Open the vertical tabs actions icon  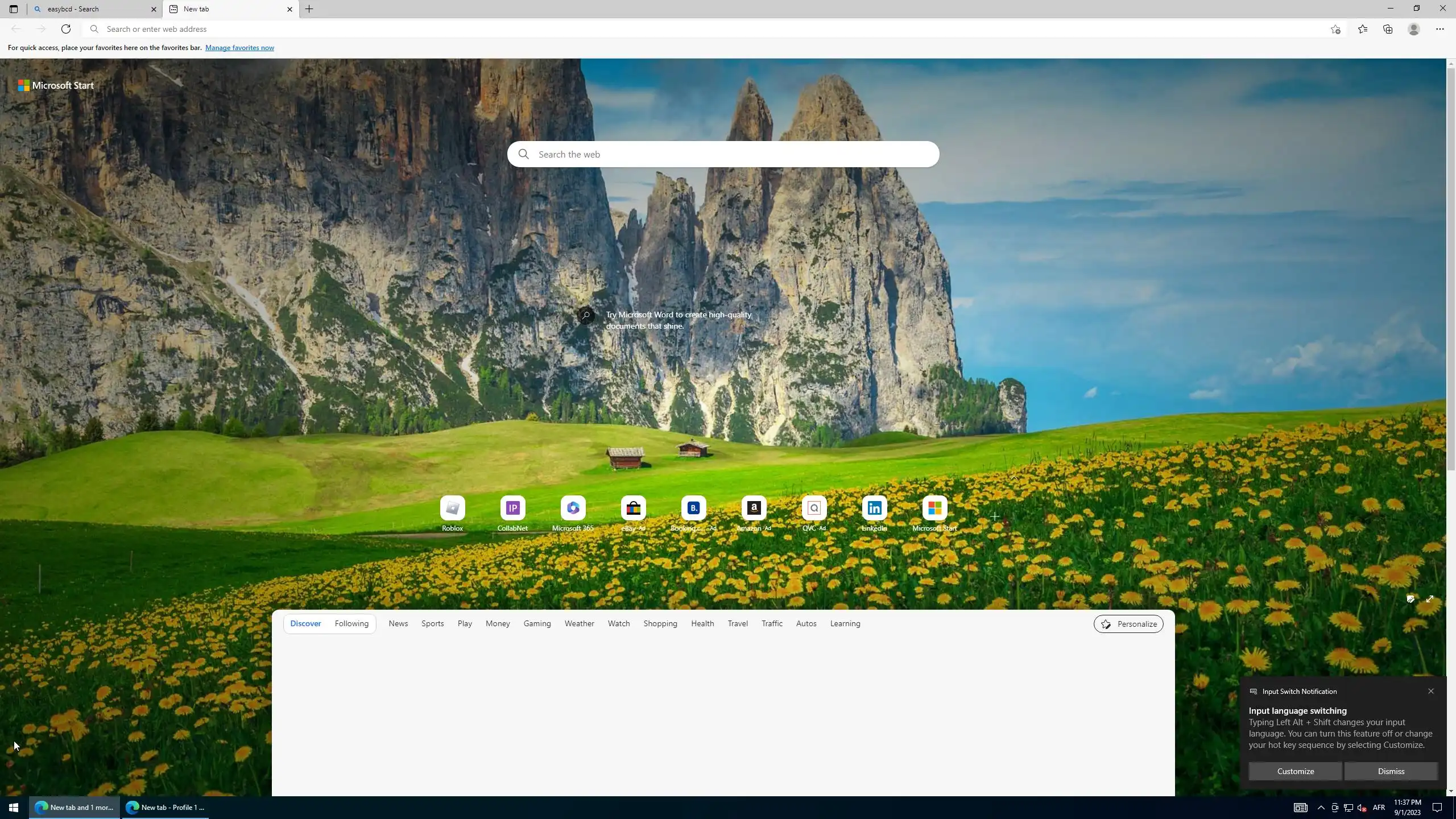[14, 9]
